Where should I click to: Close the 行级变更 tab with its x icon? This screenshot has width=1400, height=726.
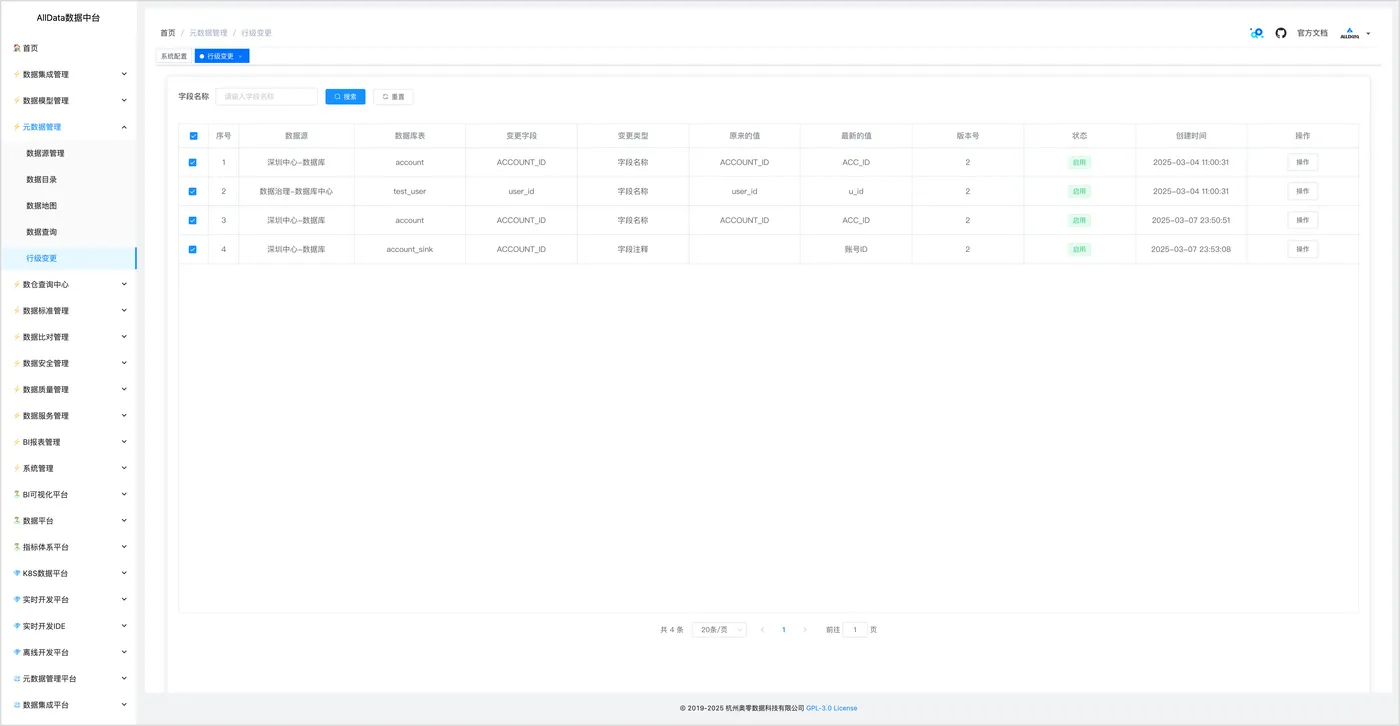click(241, 57)
